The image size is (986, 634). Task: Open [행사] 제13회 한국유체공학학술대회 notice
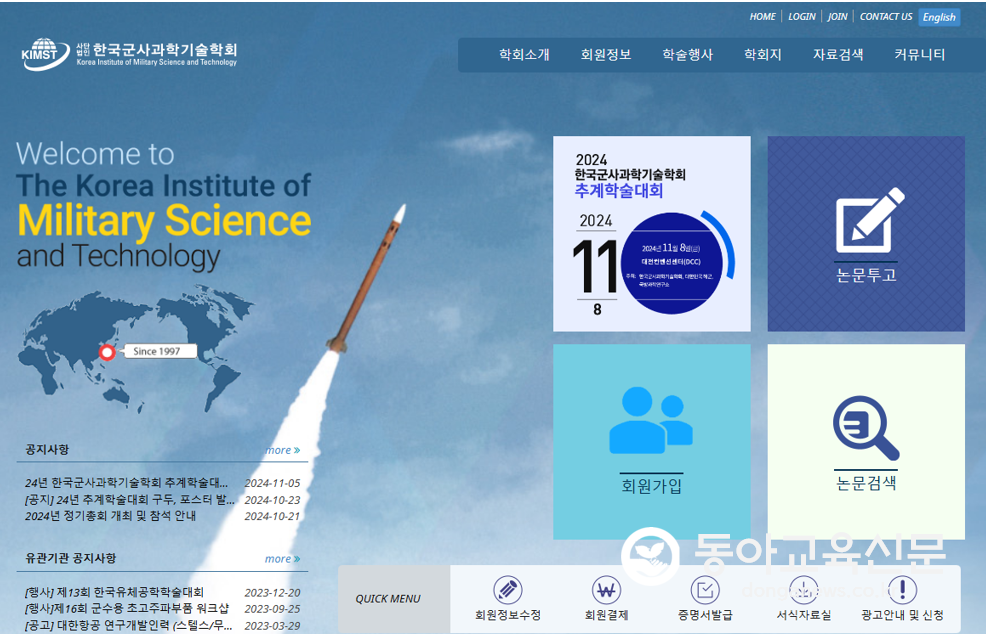point(114,592)
